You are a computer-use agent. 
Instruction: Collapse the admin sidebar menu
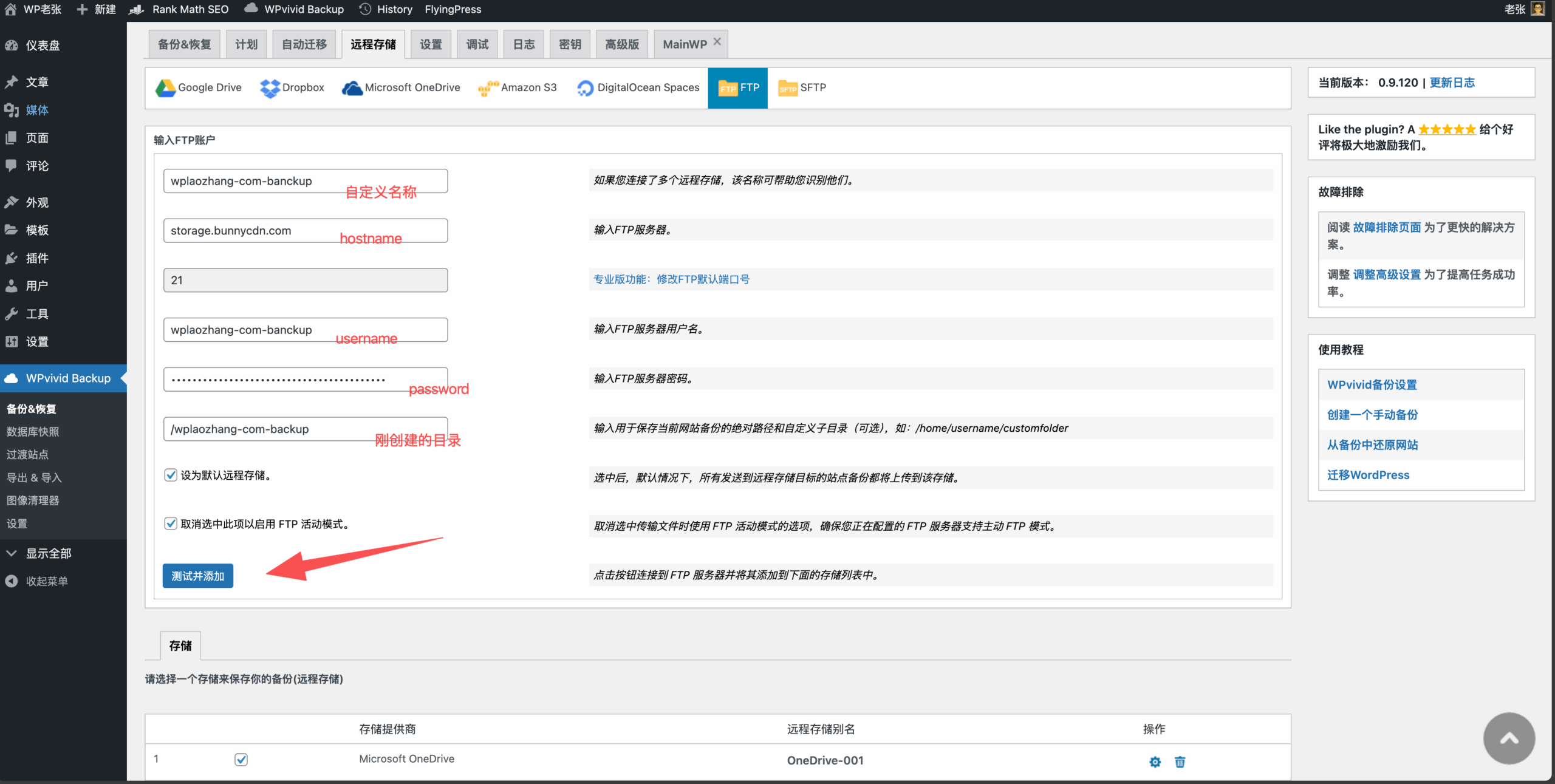click(x=46, y=581)
